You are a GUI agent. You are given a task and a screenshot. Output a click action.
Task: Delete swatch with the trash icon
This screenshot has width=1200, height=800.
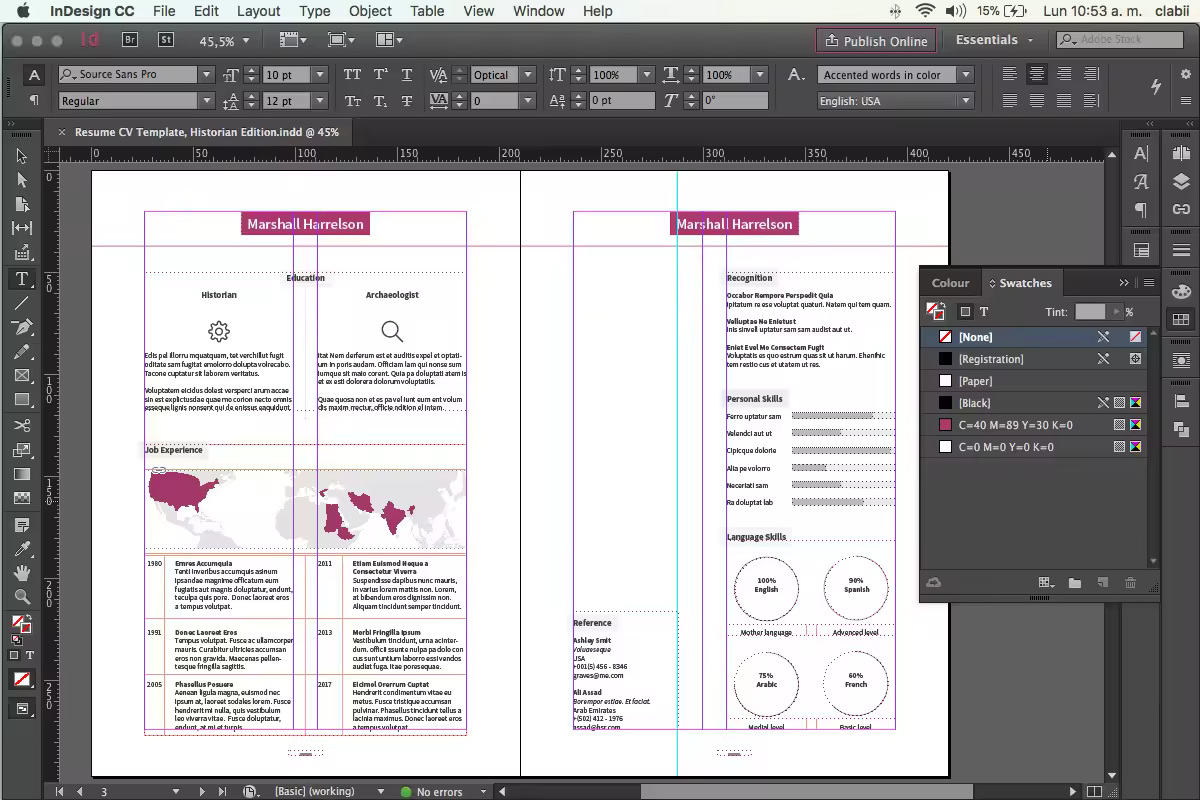[x=1131, y=583]
